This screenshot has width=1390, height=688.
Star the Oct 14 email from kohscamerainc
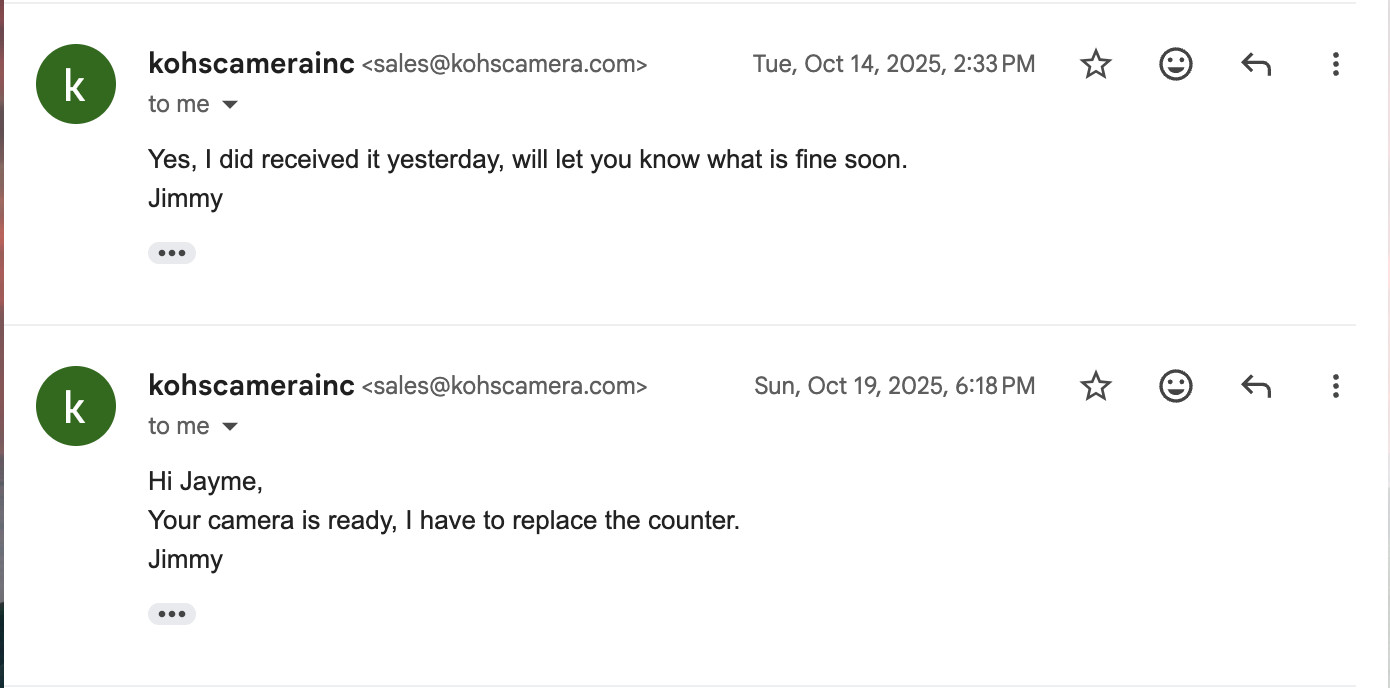pos(1096,65)
